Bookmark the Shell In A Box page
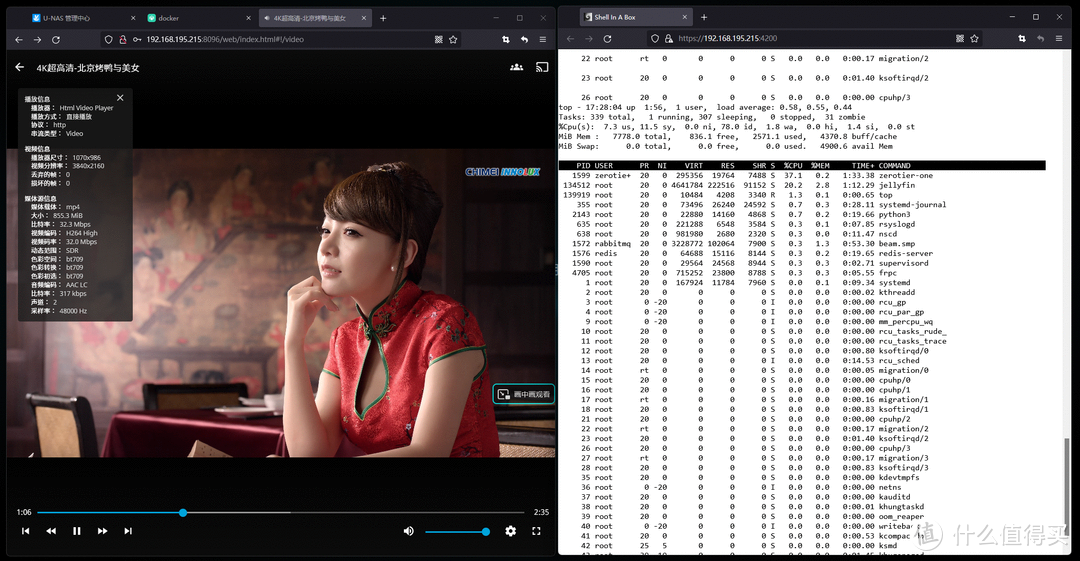The image size is (1080, 561). pos(974,39)
